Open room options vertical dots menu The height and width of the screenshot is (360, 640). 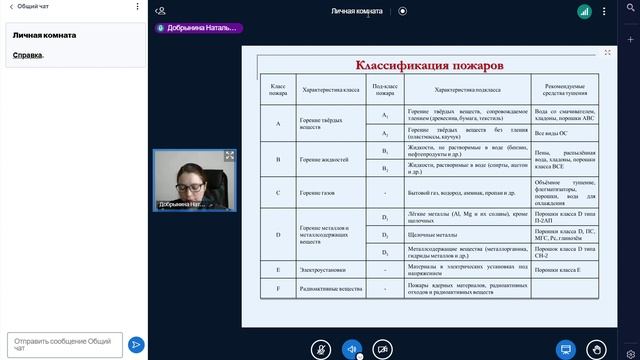pyautogui.click(x=604, y=11)
